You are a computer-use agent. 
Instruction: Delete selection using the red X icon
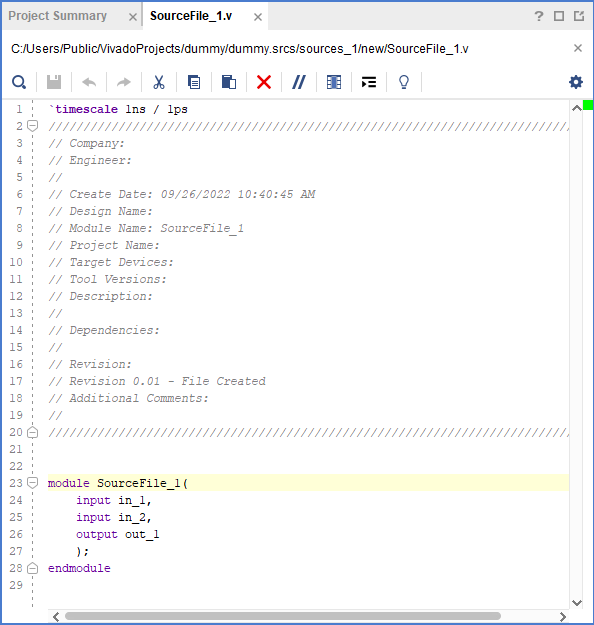point(264,83)
